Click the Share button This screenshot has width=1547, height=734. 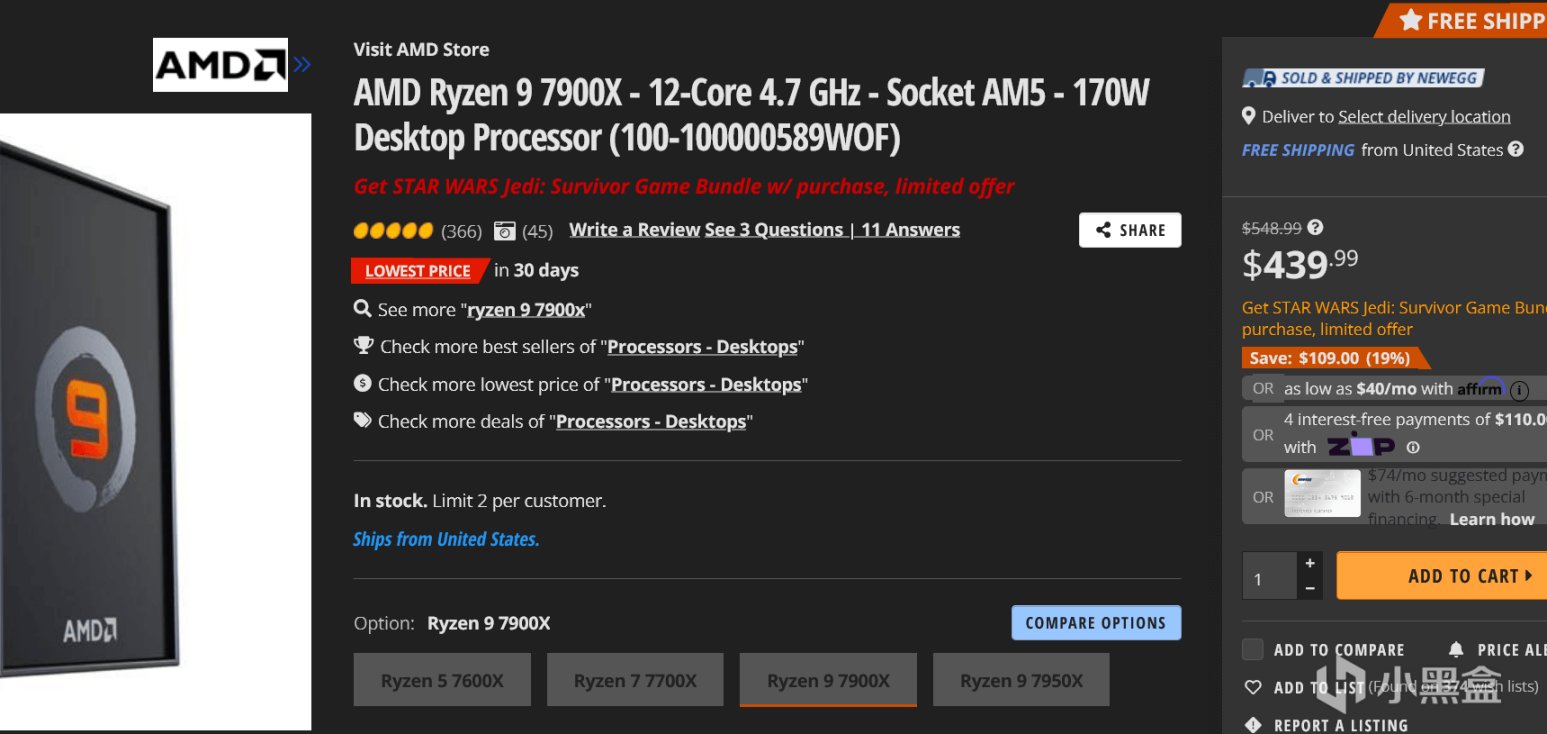click(1130, 230)
